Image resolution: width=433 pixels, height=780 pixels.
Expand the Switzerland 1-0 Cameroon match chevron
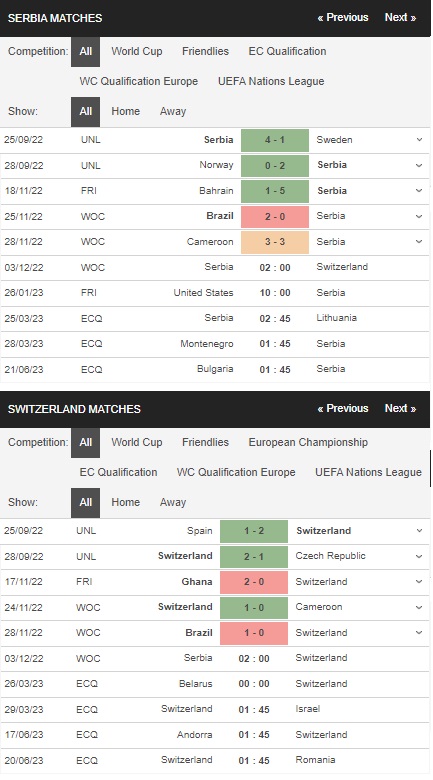pyautogui.click(x=419, y=607)
